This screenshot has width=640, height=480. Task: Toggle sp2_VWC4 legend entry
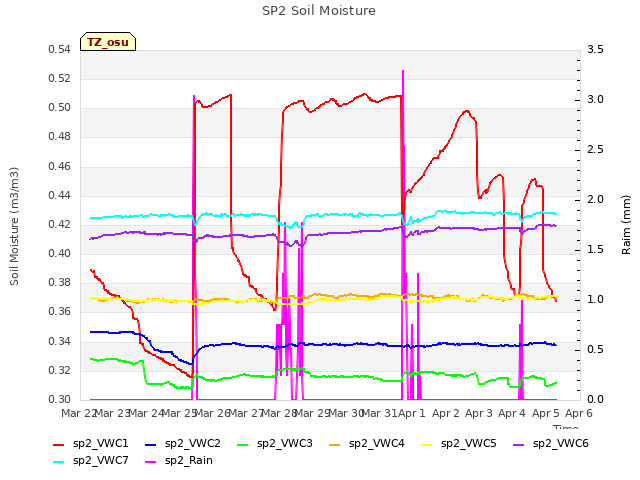point(367,444)
